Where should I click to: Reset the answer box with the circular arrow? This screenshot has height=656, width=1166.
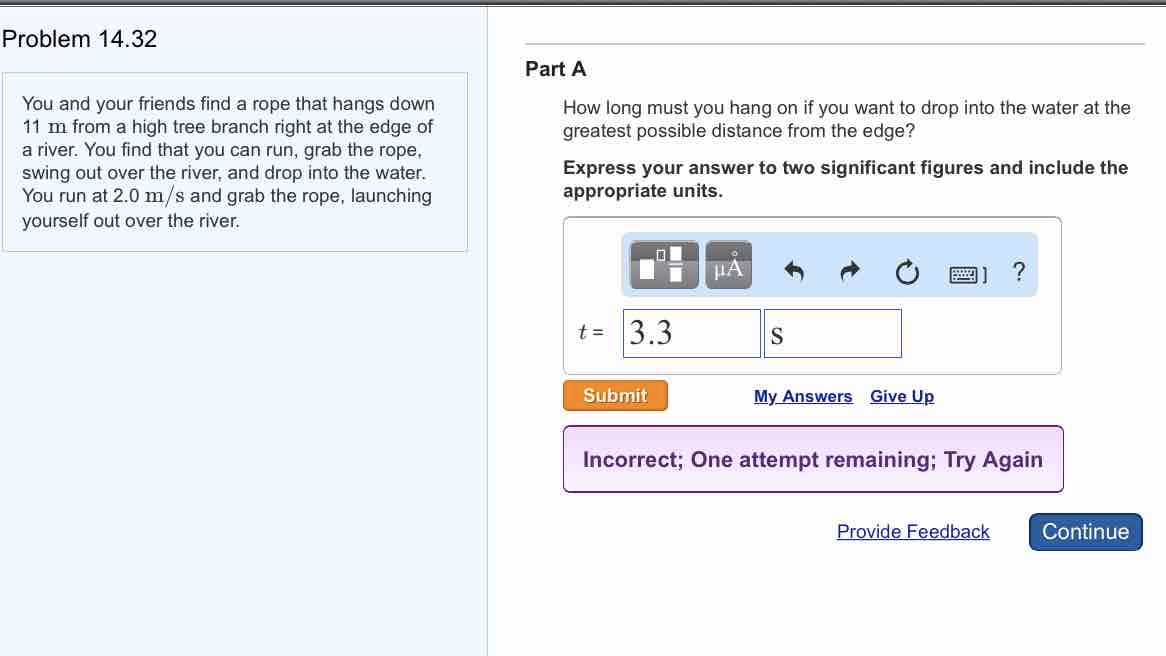[x=907, y=272]
